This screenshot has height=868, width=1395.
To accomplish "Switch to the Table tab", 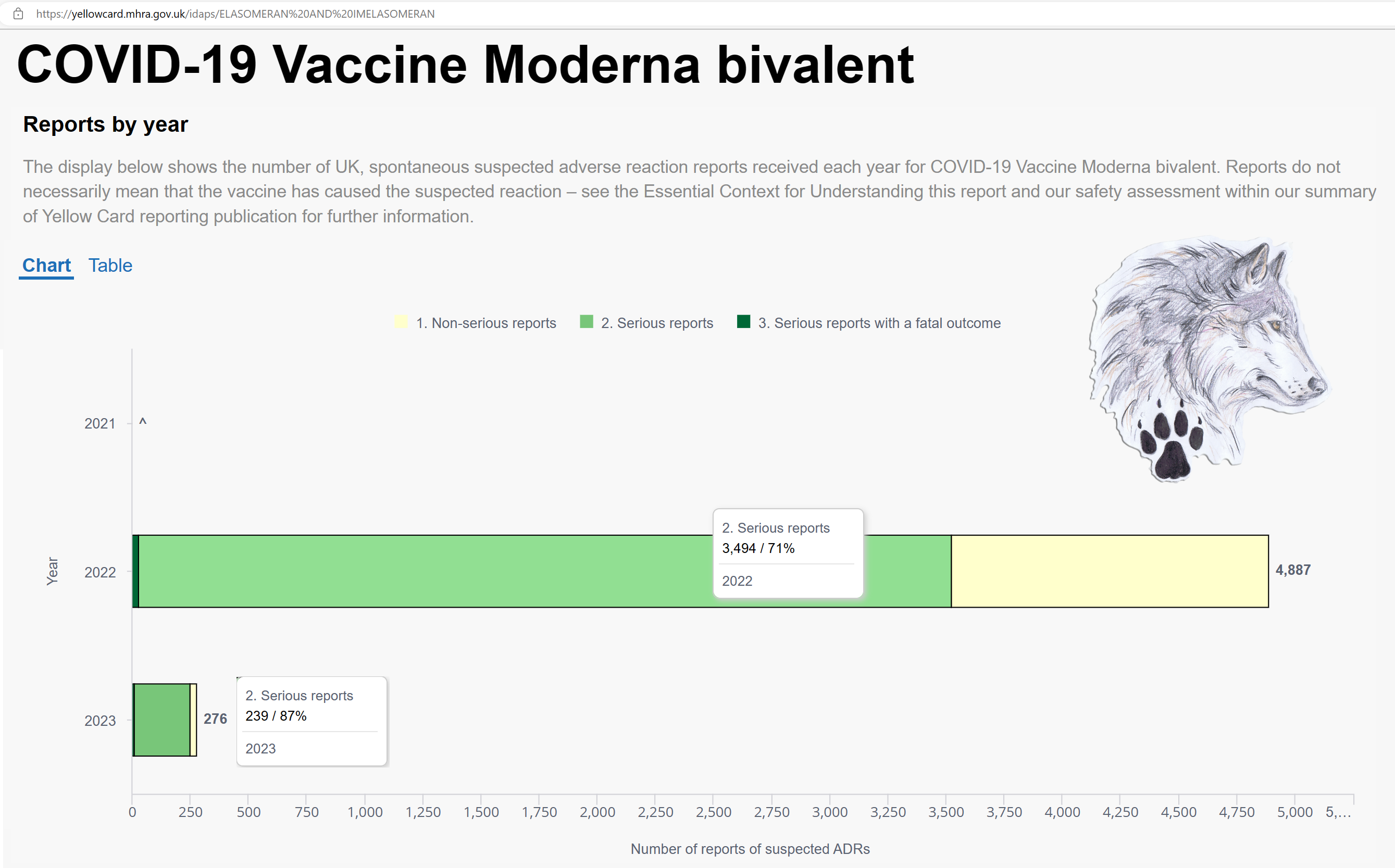I will click(x=110, y=265).
